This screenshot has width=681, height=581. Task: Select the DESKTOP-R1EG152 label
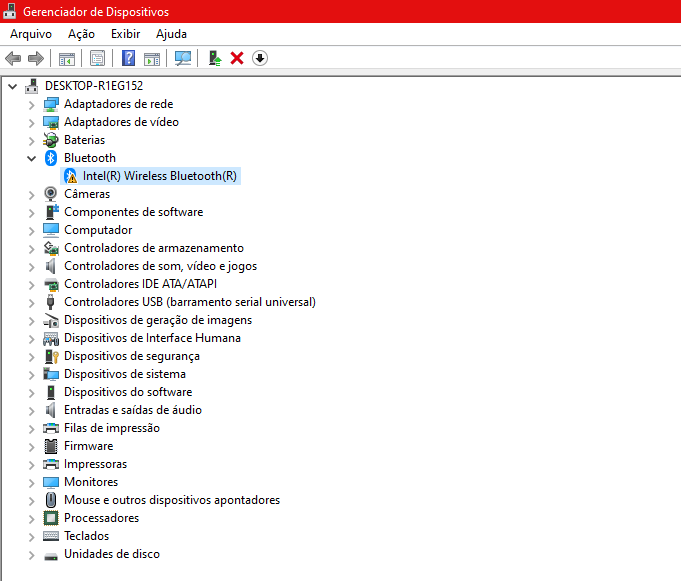[x=94, y=86]
